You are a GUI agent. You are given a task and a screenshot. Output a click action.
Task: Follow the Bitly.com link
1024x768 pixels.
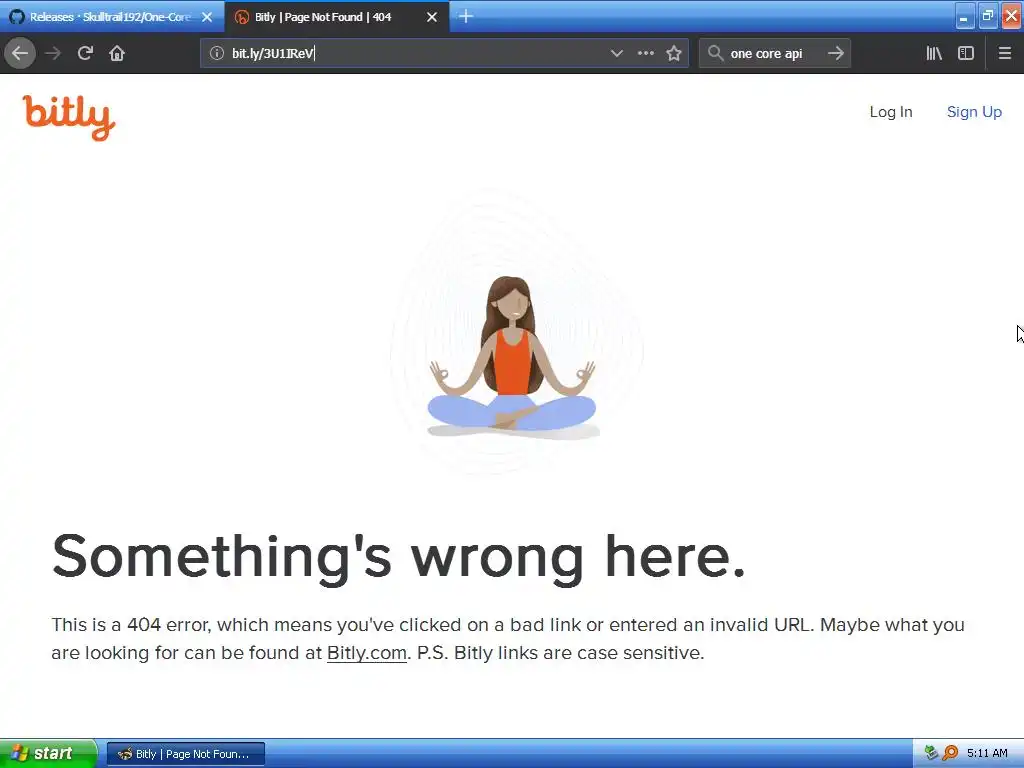tap(366, 653)
